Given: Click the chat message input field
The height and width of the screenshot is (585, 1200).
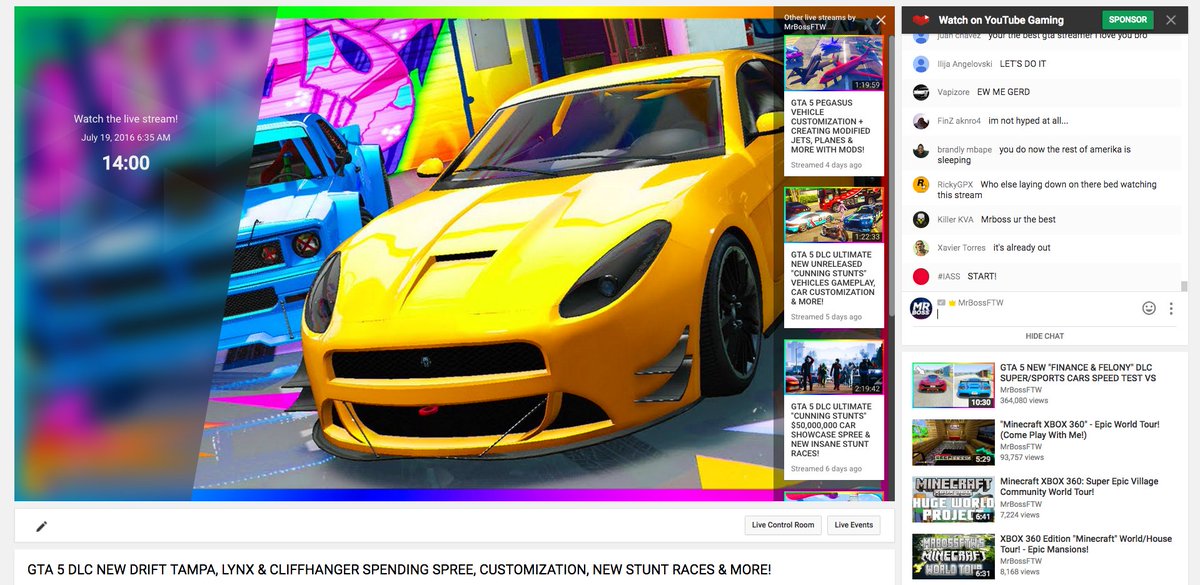Looking at the screenshot, I should 1035,315.
